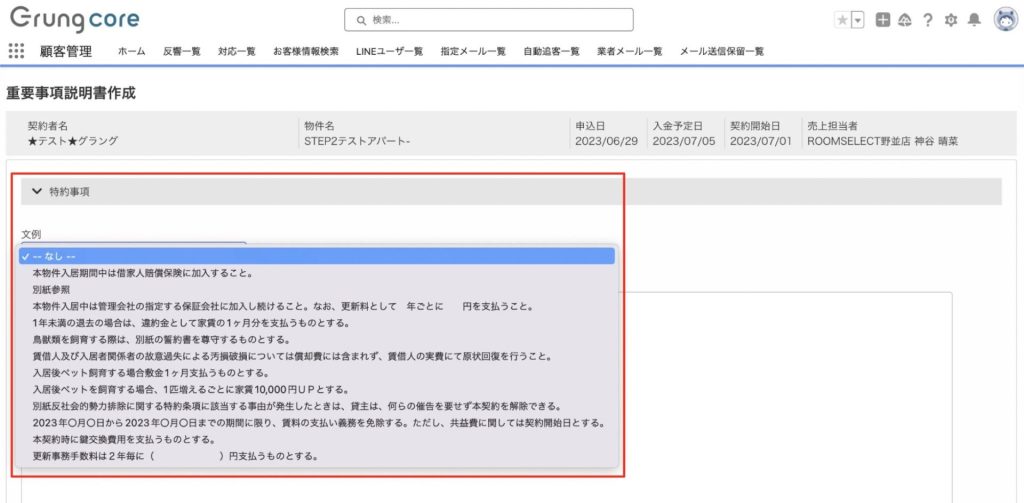
Task: Open the user profile avatar
Action: pos(1005,19)
